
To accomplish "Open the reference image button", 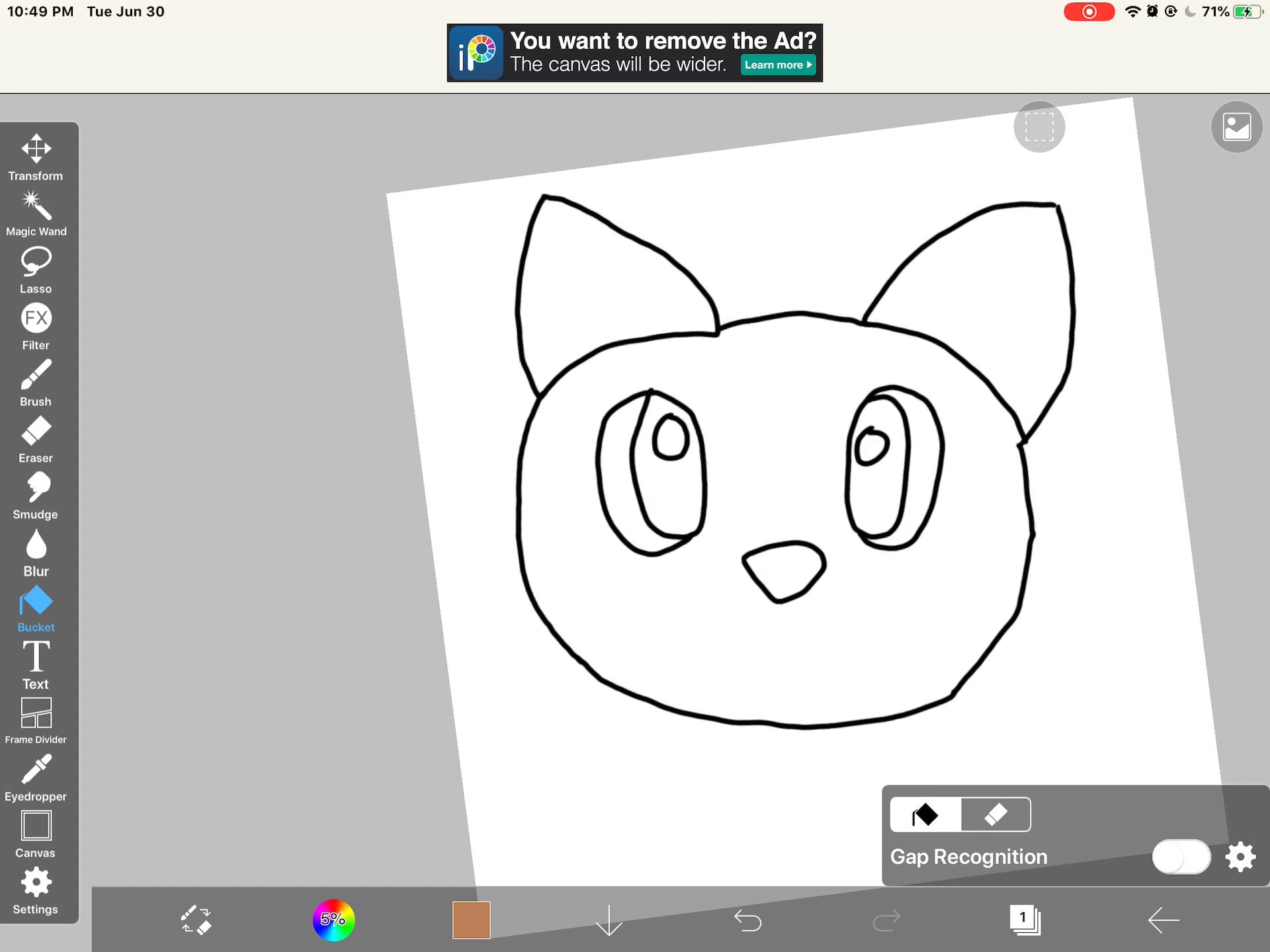I will pos(1236,126).
